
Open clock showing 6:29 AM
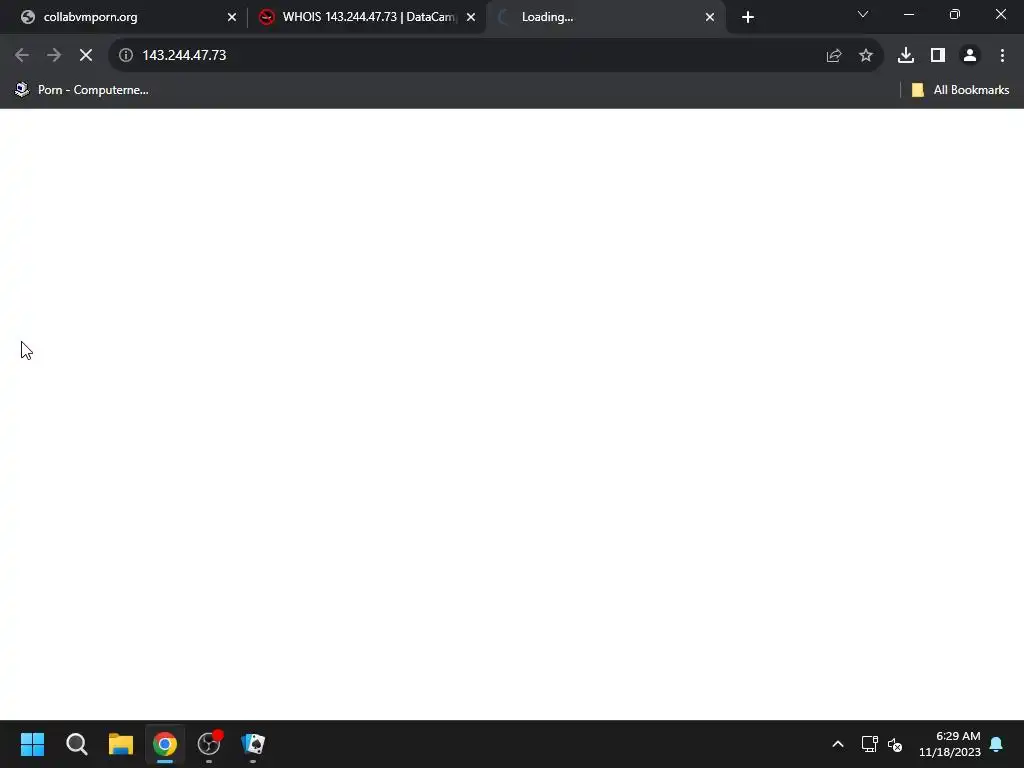950,744
